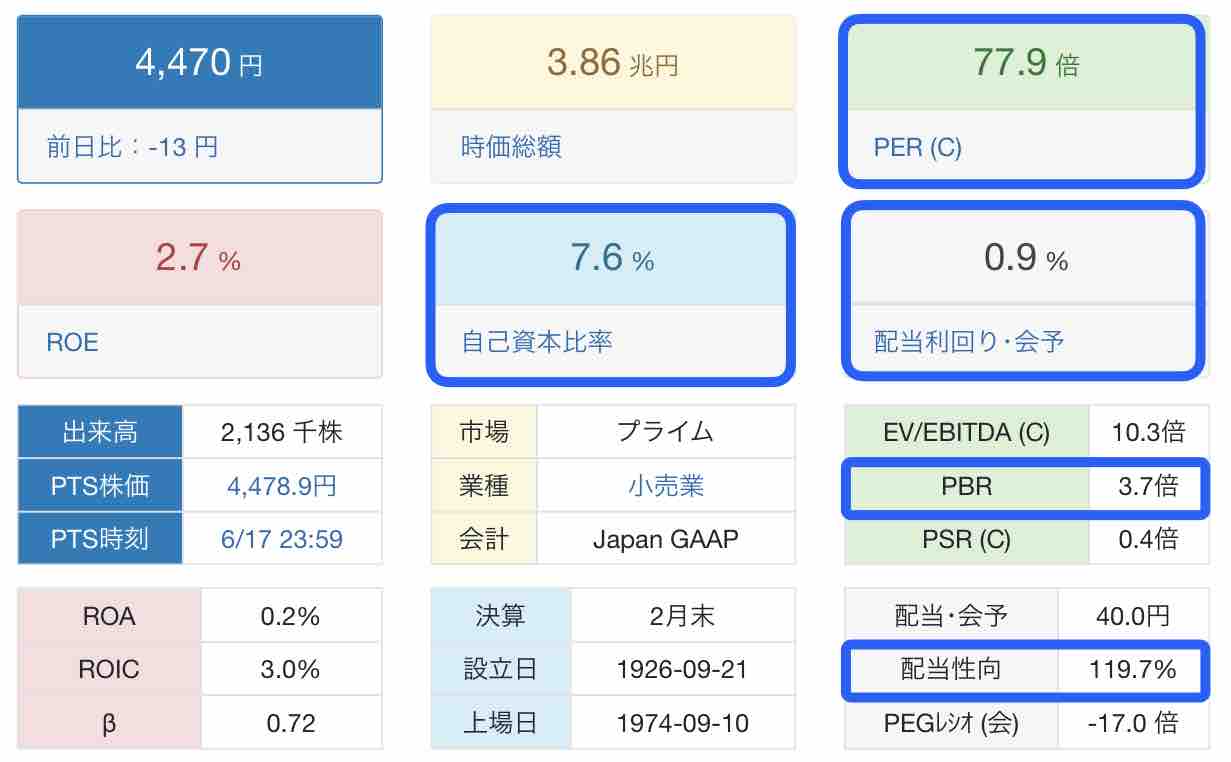Click the 小売業 industry link
Screen dimensions: 1231x762
pyautogui.click(x=666, y=486)
